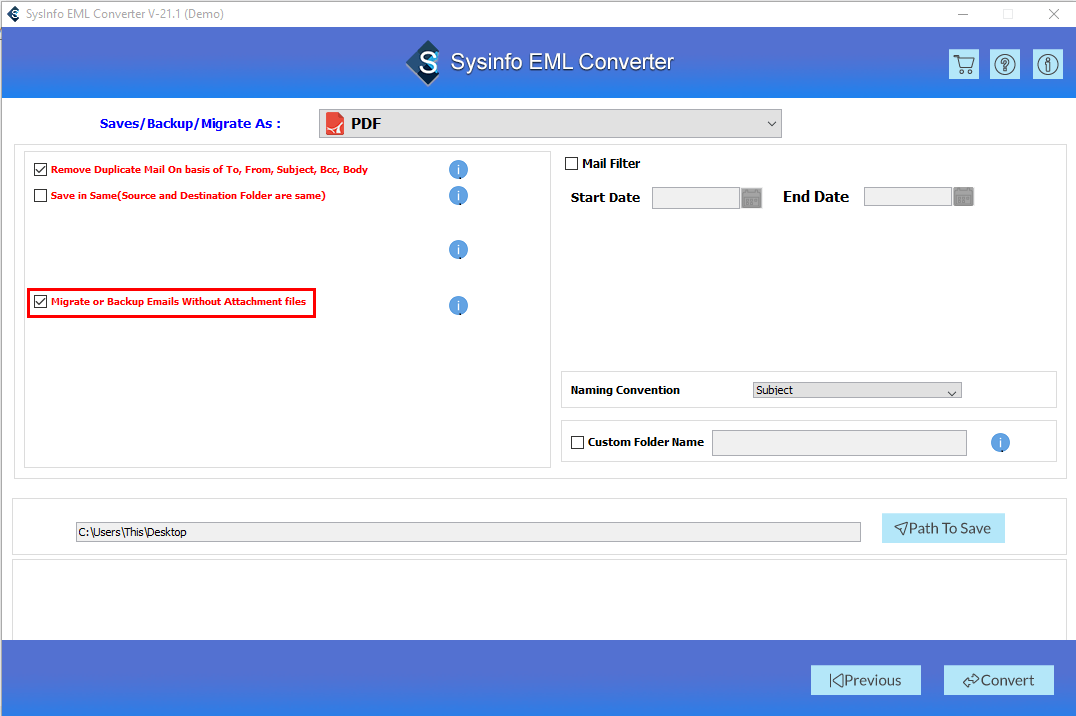
Task: Open the Saves/Backup/Migrate As PDF dropdown
Action: (550, 124)
